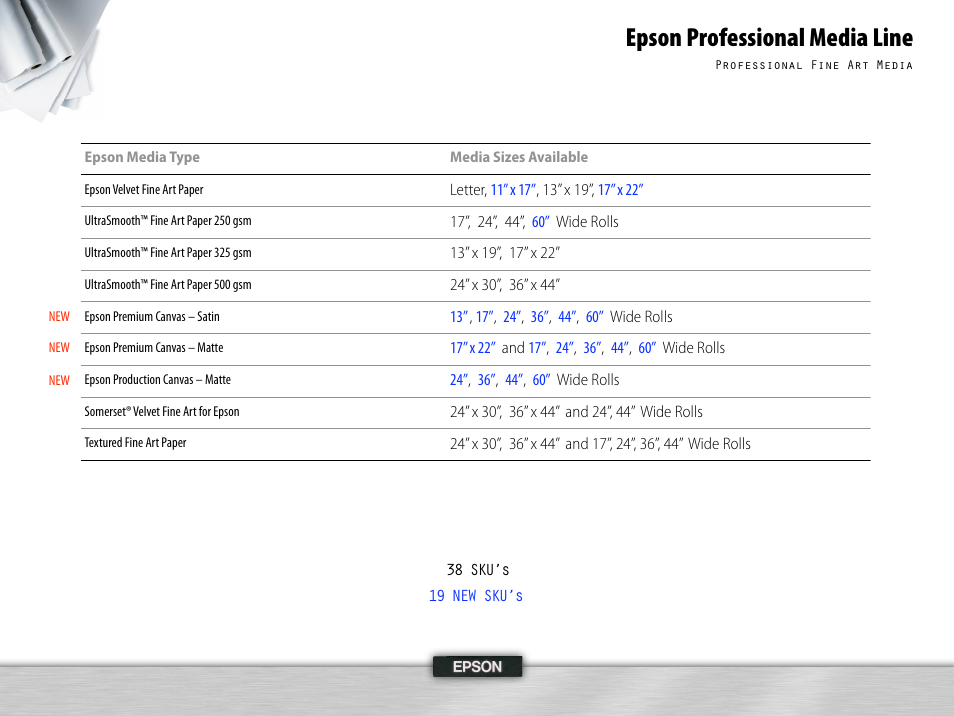Select the Epson Professional Media Line title

769,38
